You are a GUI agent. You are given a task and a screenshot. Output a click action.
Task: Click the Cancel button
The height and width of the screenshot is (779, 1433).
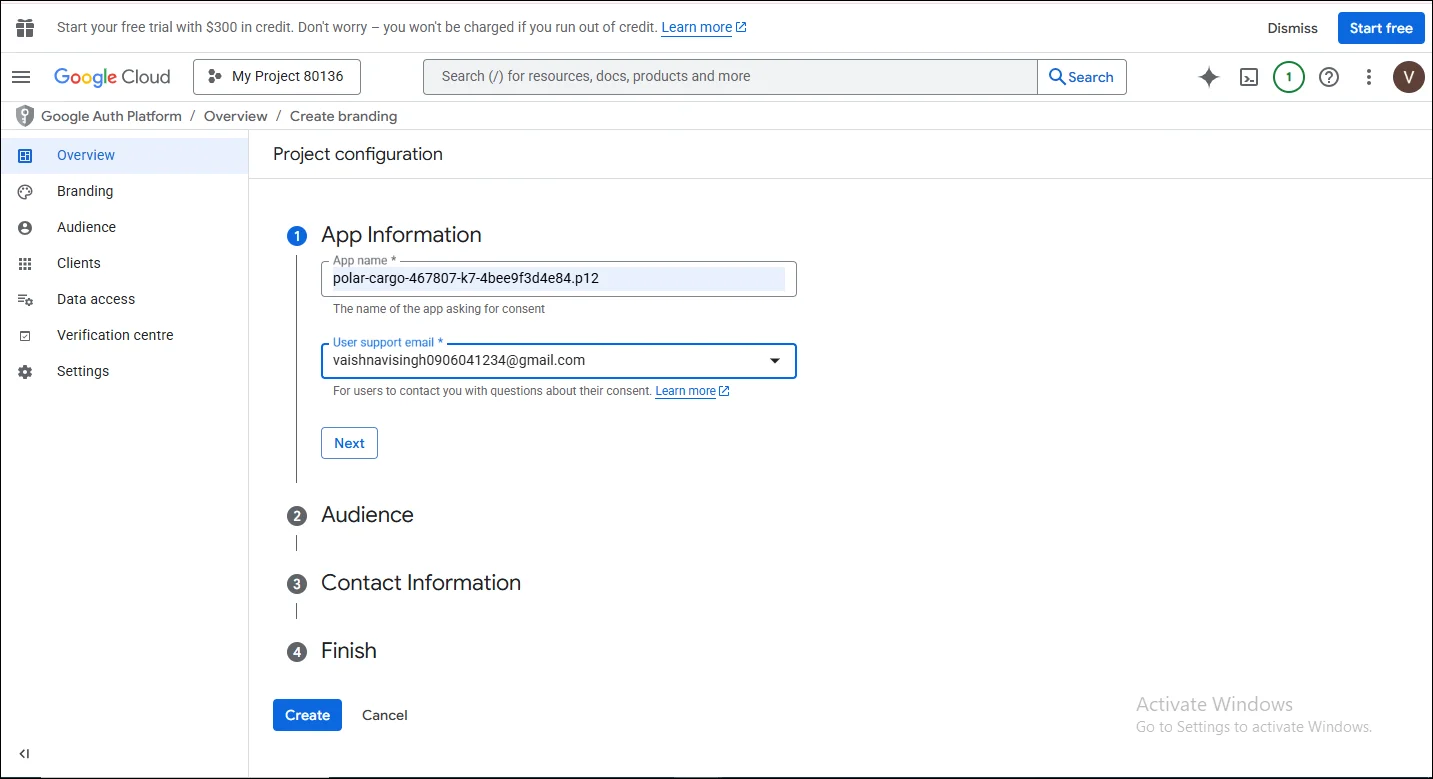(x=385, y=715)
